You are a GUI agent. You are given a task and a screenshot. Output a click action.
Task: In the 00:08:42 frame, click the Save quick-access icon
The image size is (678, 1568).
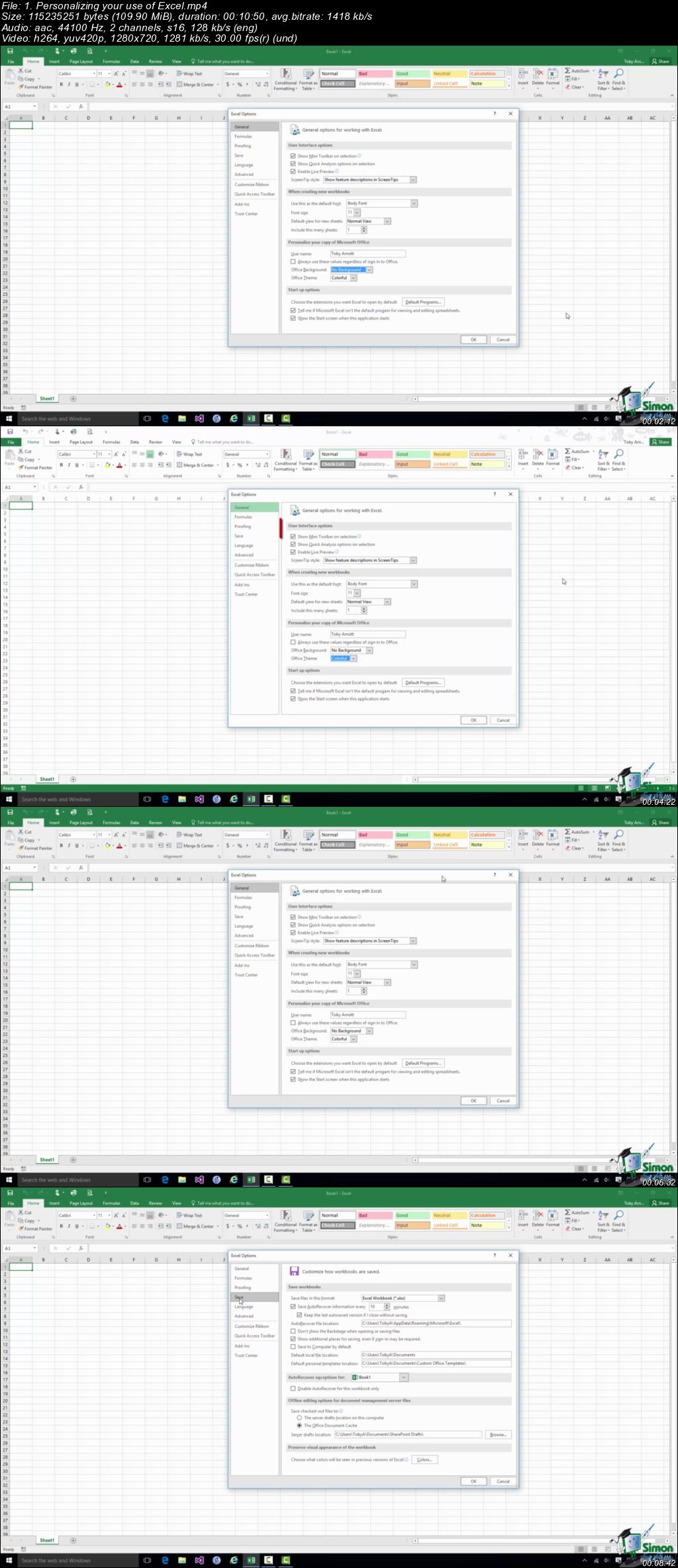point(10,1193)
